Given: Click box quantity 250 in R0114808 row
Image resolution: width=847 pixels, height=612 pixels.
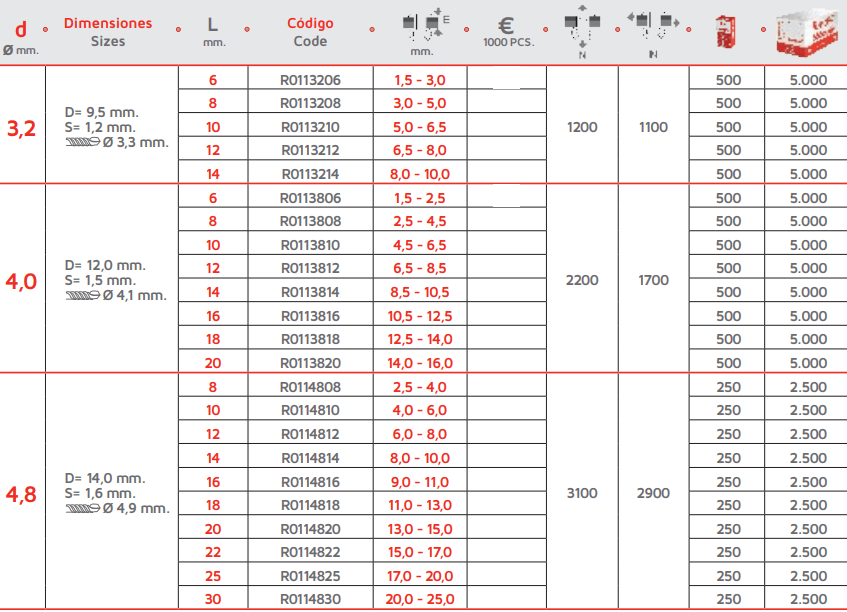Looking at the screenshot, I should (728, 387).
